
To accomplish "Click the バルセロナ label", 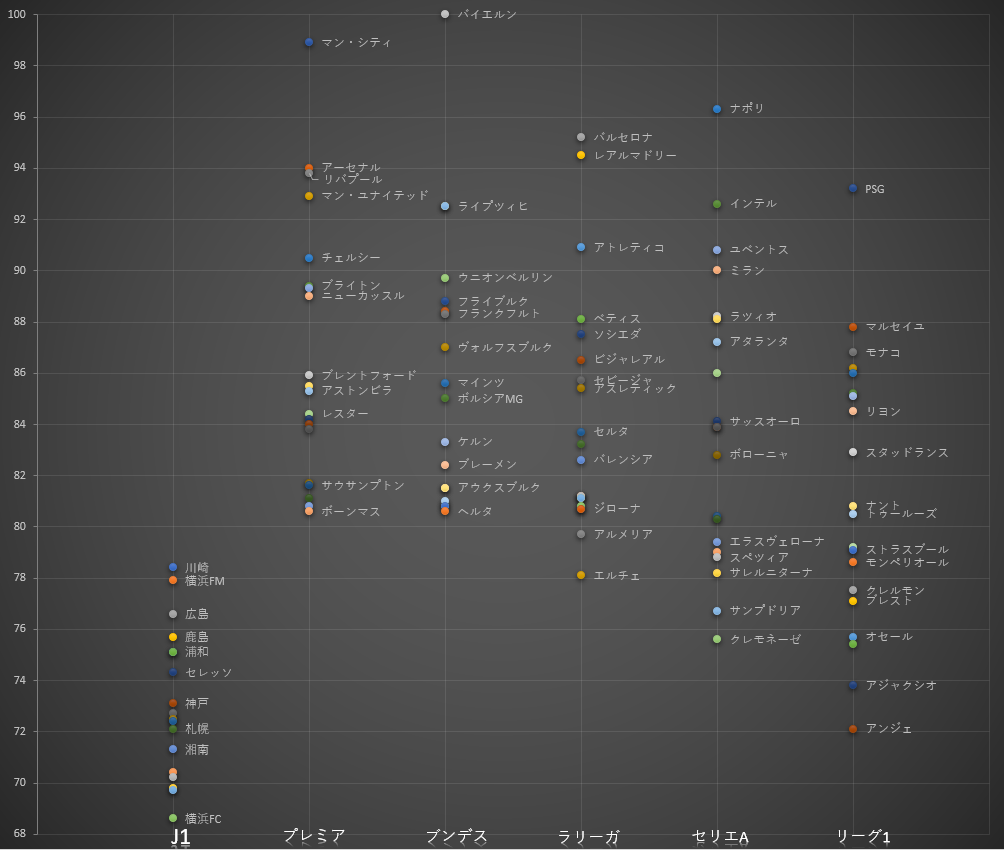I will (x=623, y=137).
